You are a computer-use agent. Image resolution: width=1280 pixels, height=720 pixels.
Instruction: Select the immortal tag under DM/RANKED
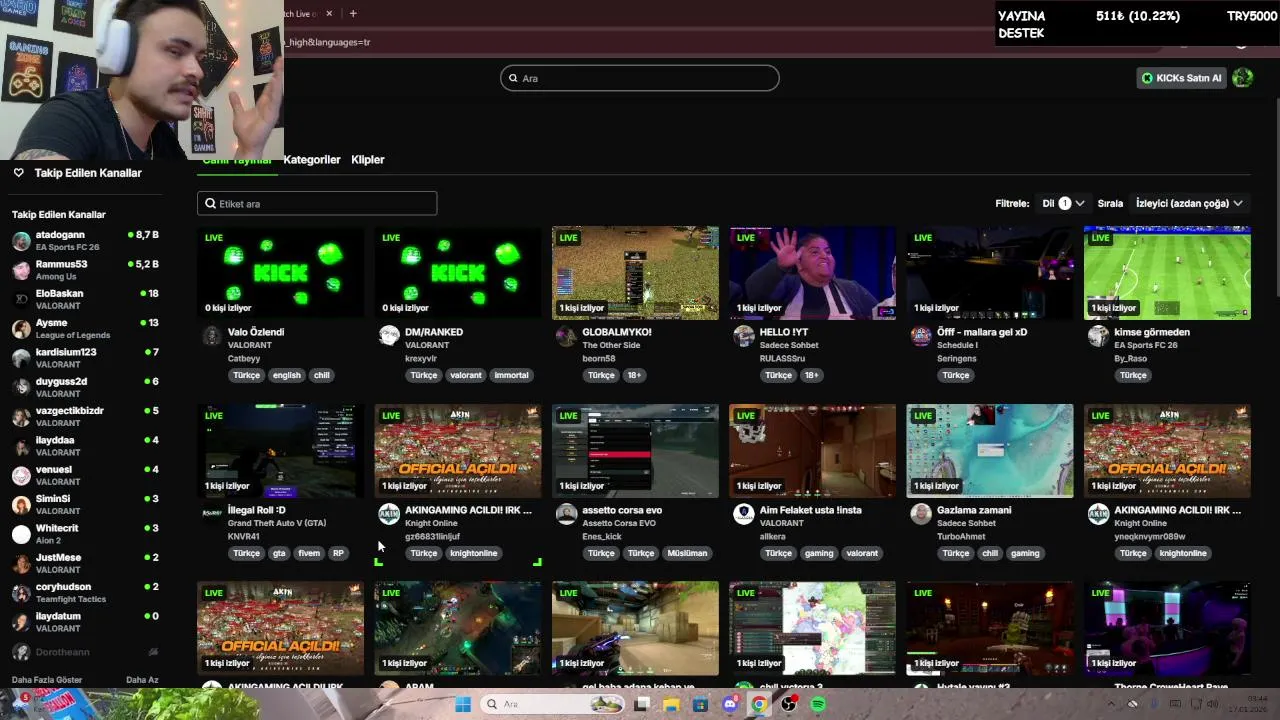(x=511, y=375)
